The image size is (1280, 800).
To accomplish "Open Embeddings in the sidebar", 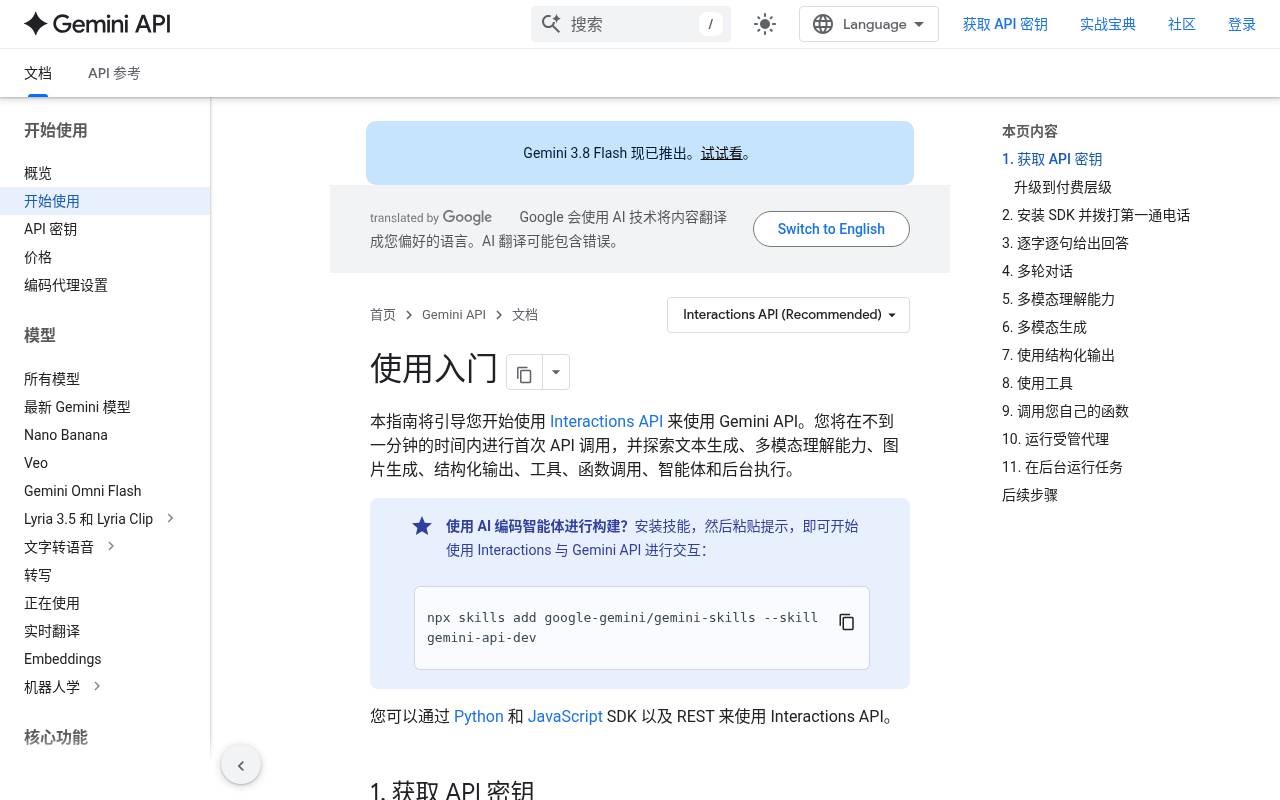I will click(x=63, y=659).
